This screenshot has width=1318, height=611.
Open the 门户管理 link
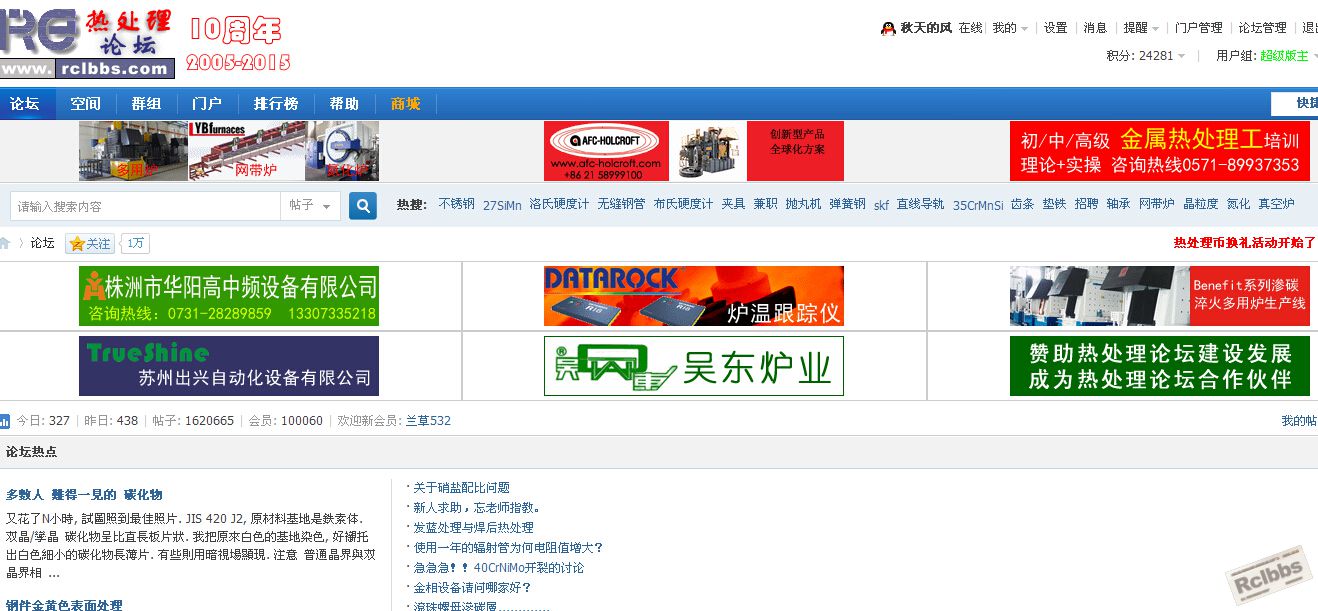1199,28
